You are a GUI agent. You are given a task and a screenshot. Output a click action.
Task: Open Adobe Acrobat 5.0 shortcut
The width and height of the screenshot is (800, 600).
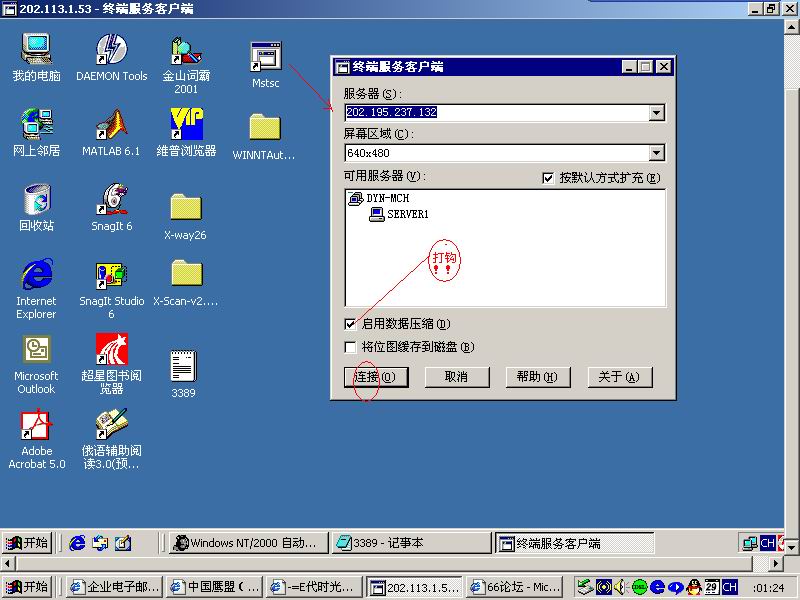37,426
